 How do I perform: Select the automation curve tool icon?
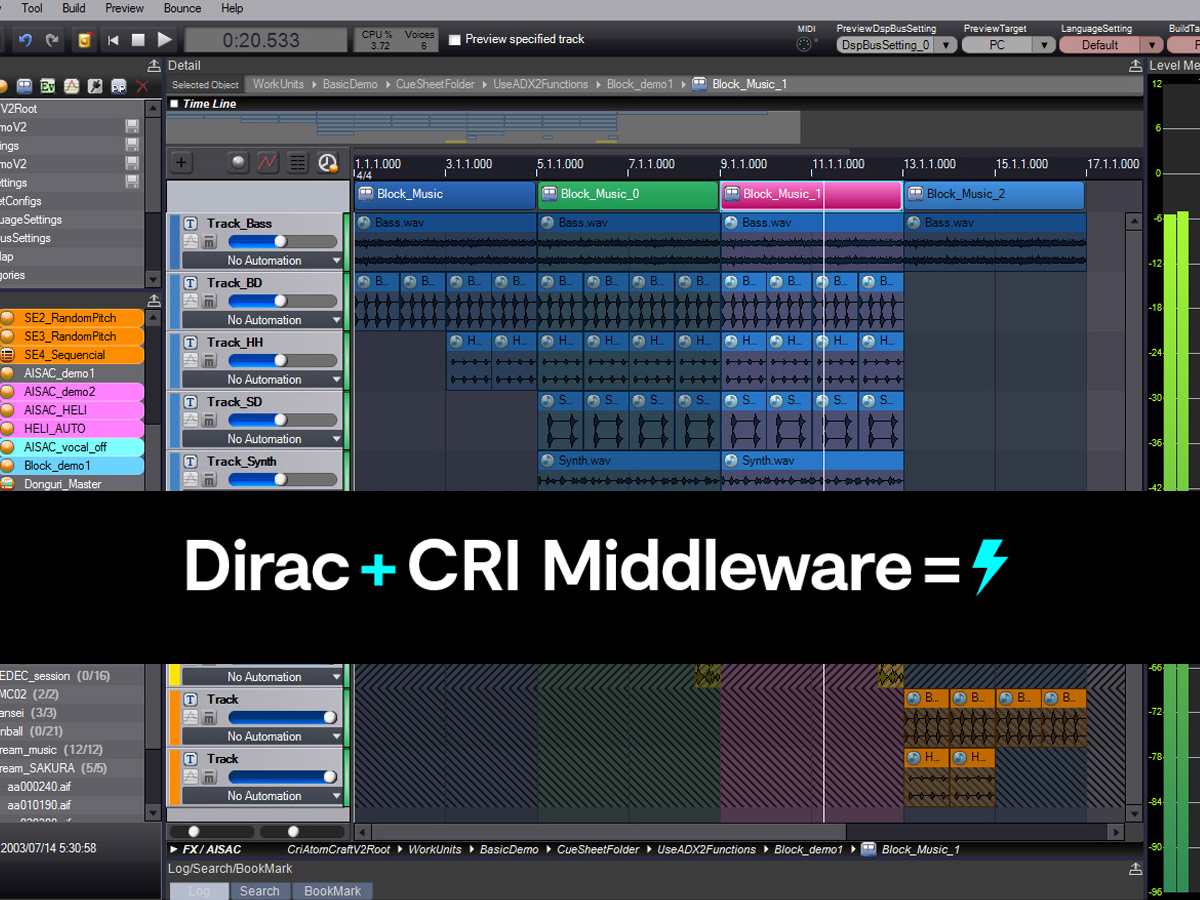[x=267, y=164]
